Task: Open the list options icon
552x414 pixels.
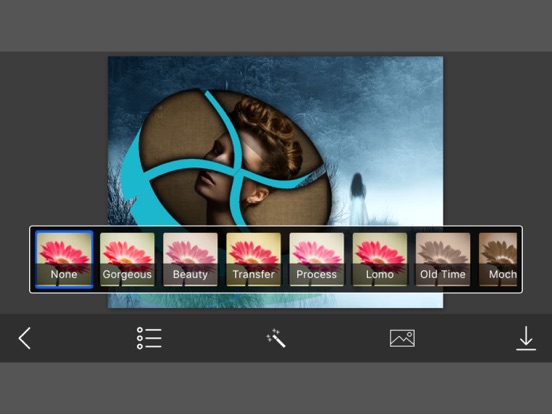Action: click(x=149, y=338)
